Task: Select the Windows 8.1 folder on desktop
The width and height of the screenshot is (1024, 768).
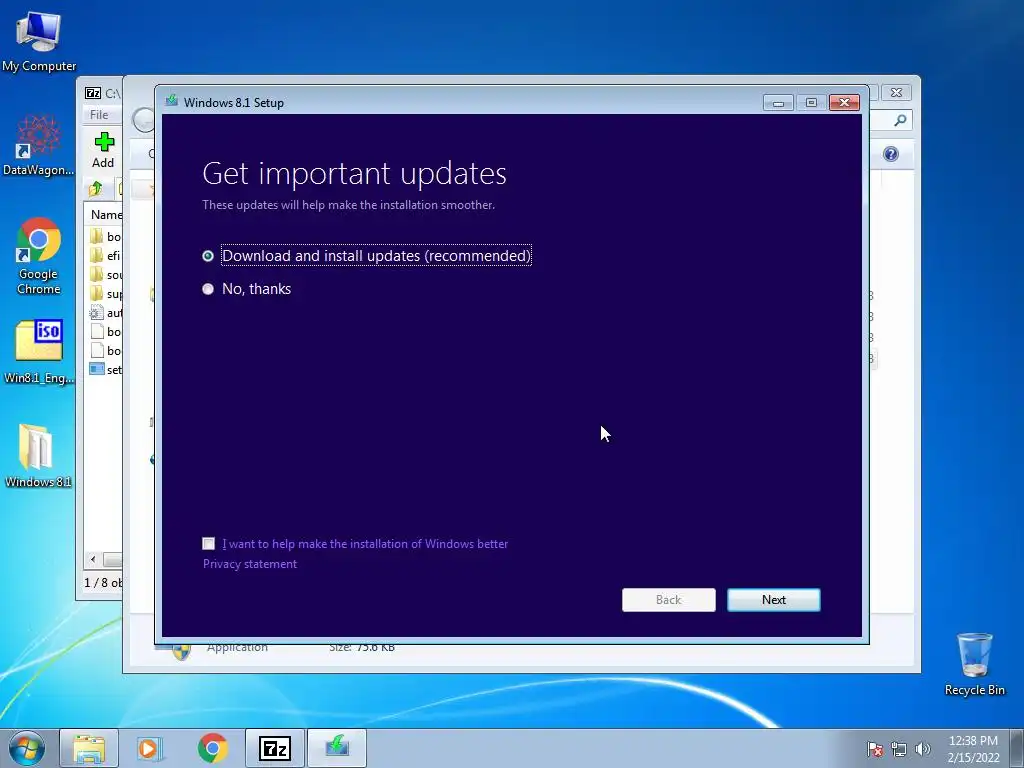Action: point(38,455)
